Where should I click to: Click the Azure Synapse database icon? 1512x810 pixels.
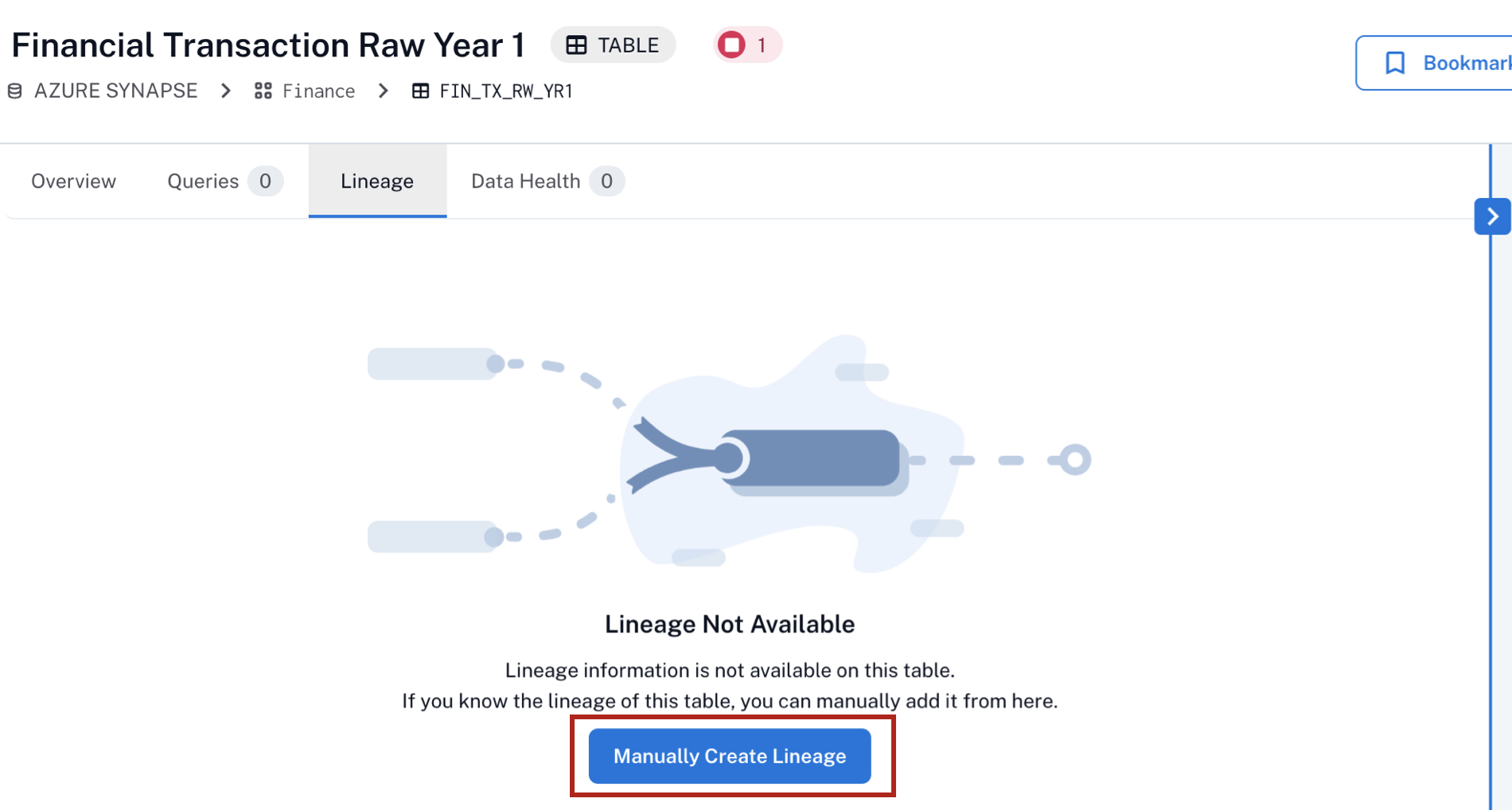14,92
